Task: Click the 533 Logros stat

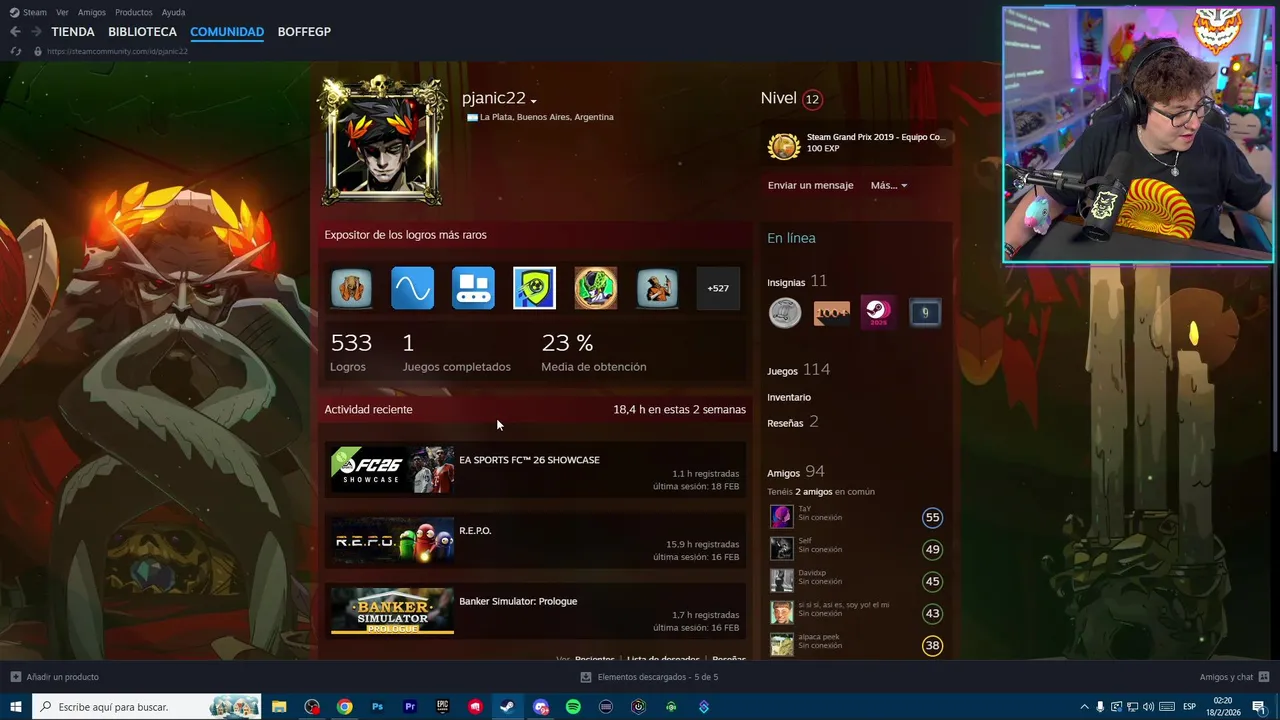Action: (x=351, y=352)
